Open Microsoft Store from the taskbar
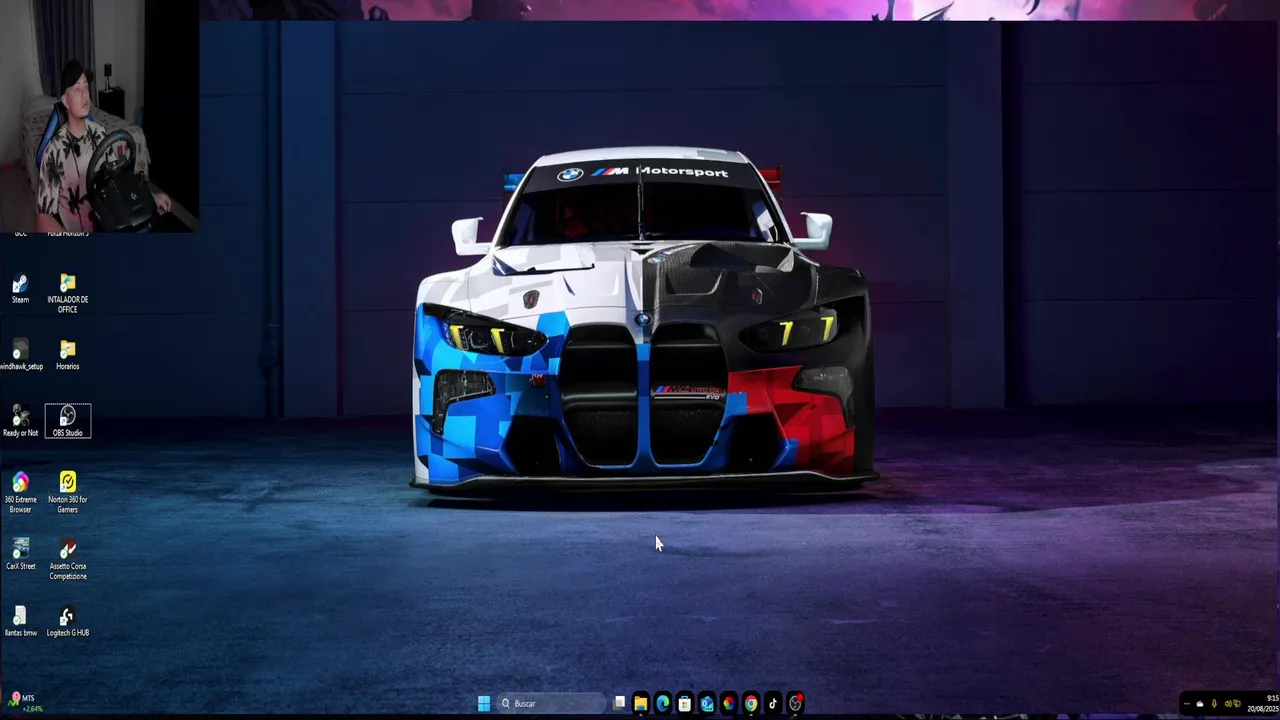The image size is (1280, 720). [x=684, y=703]
